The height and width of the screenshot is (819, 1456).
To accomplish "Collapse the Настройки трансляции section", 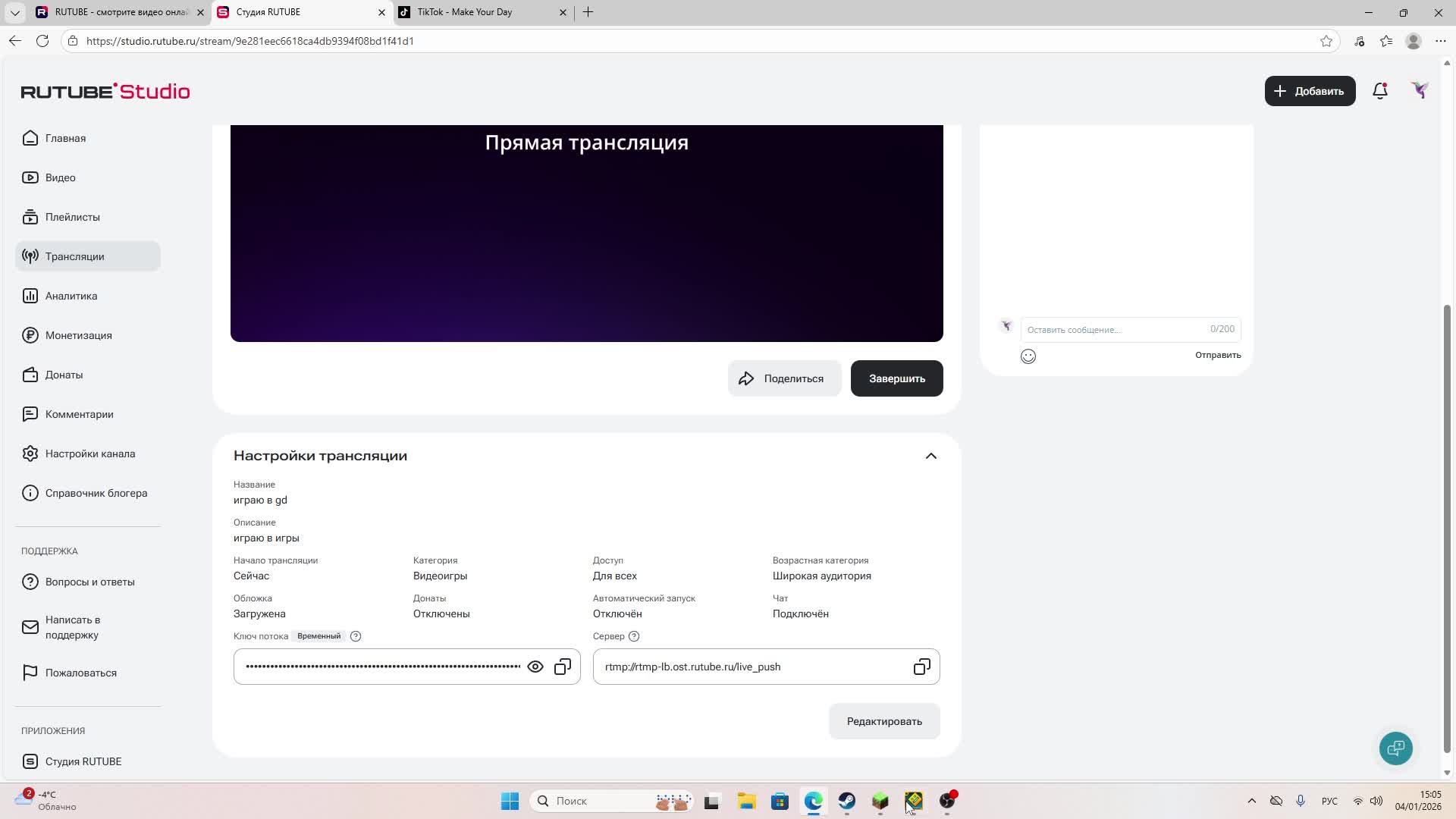I will [930, 456].
